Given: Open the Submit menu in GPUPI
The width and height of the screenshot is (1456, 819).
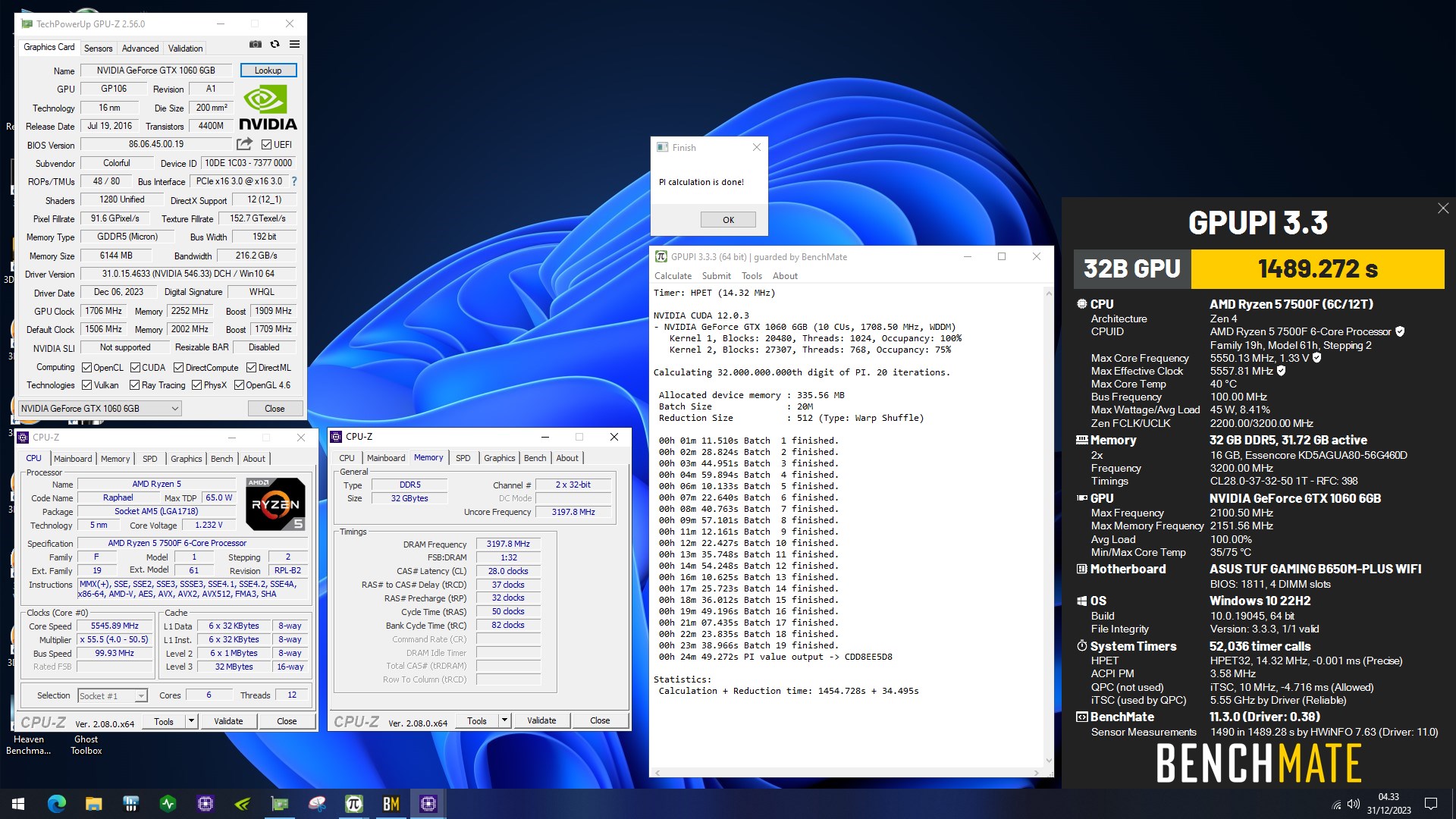Looking at the screenshot, I should (x=716, y=276).
